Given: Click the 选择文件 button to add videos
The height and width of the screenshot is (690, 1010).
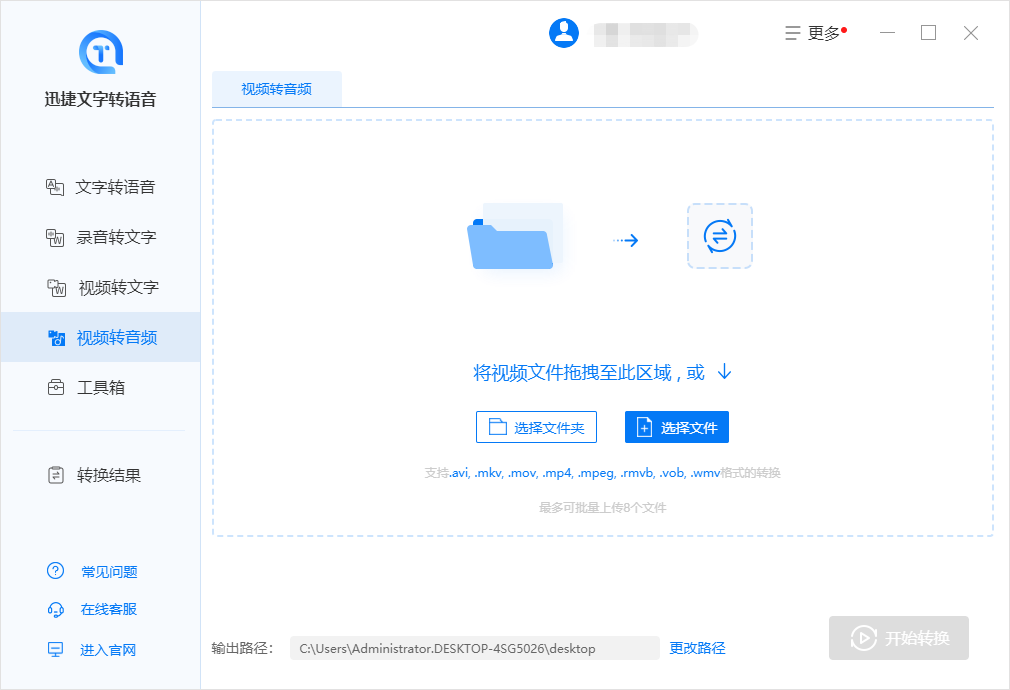Looking at the screenshot, I should pos(677,426).
